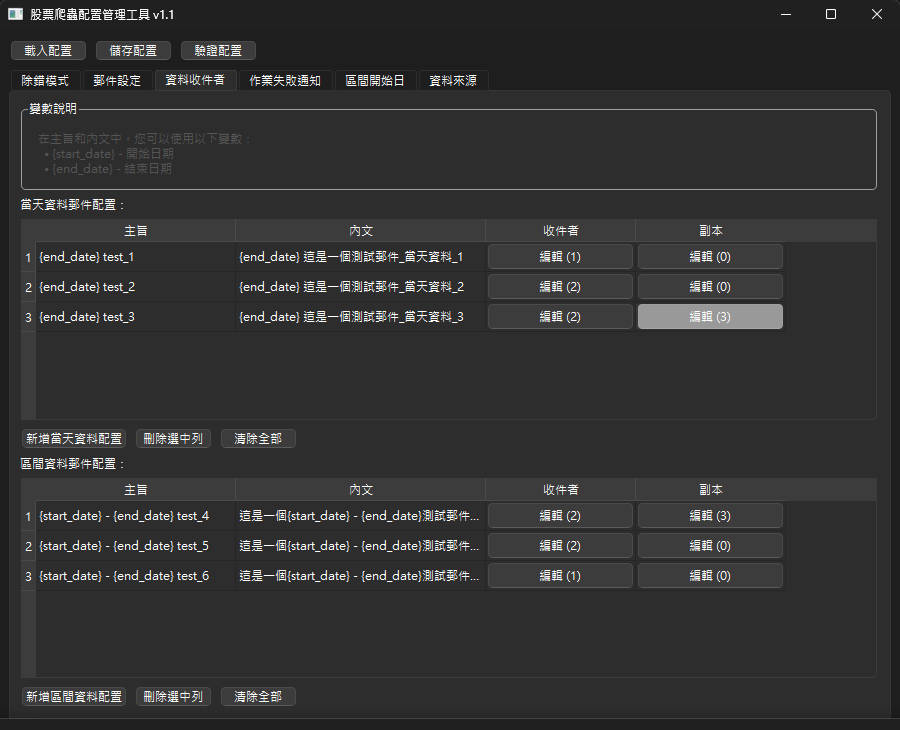Viewport: 900px width, 730px height.
Task: Switch to the 除錯模式 tab
Action: [45, 80]
